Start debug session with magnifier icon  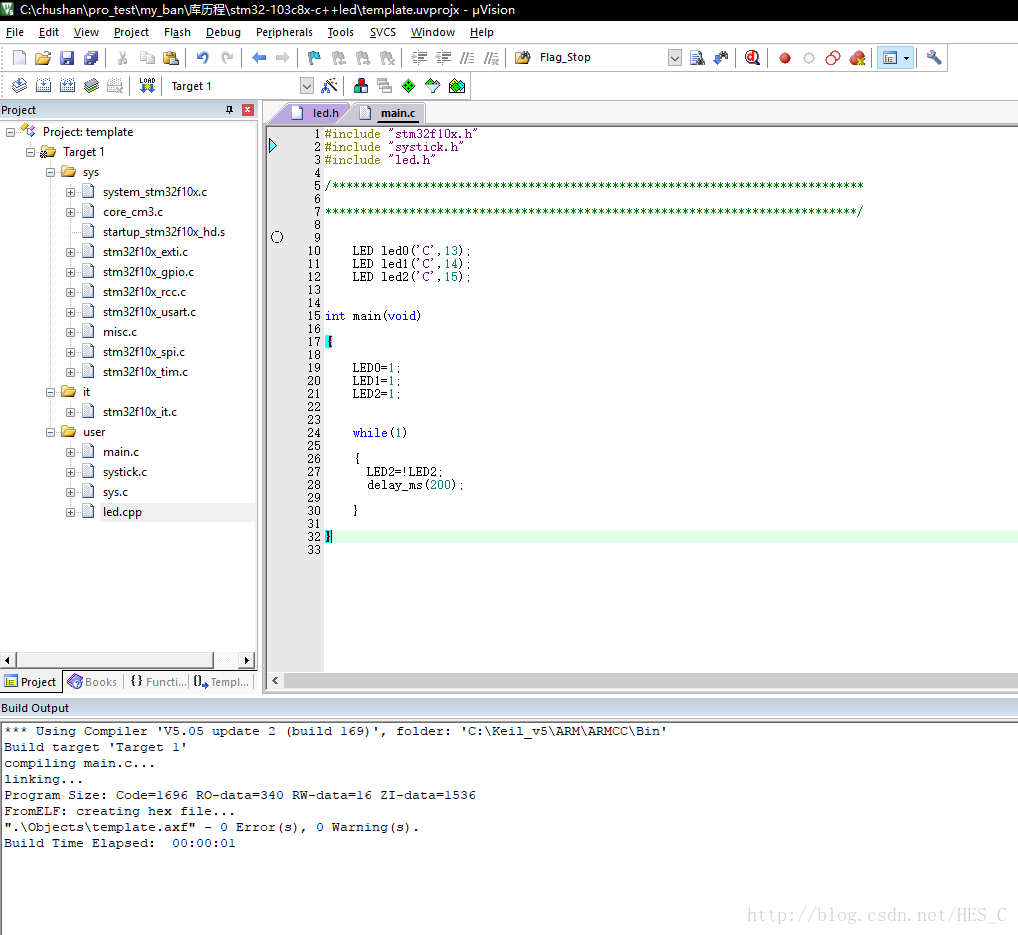tap(752, 58)
